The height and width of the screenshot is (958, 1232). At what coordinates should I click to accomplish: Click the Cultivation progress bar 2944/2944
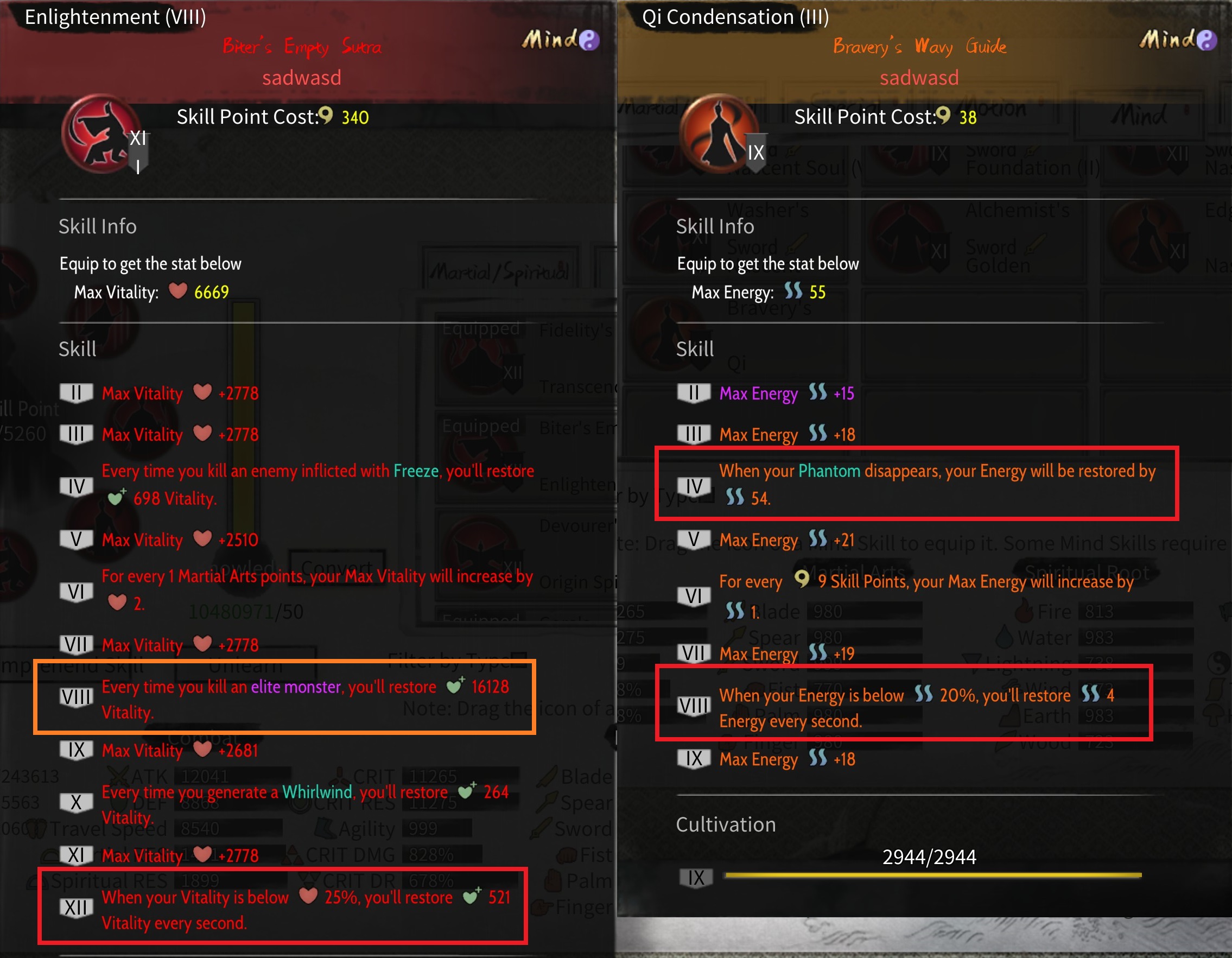[933, 875]
